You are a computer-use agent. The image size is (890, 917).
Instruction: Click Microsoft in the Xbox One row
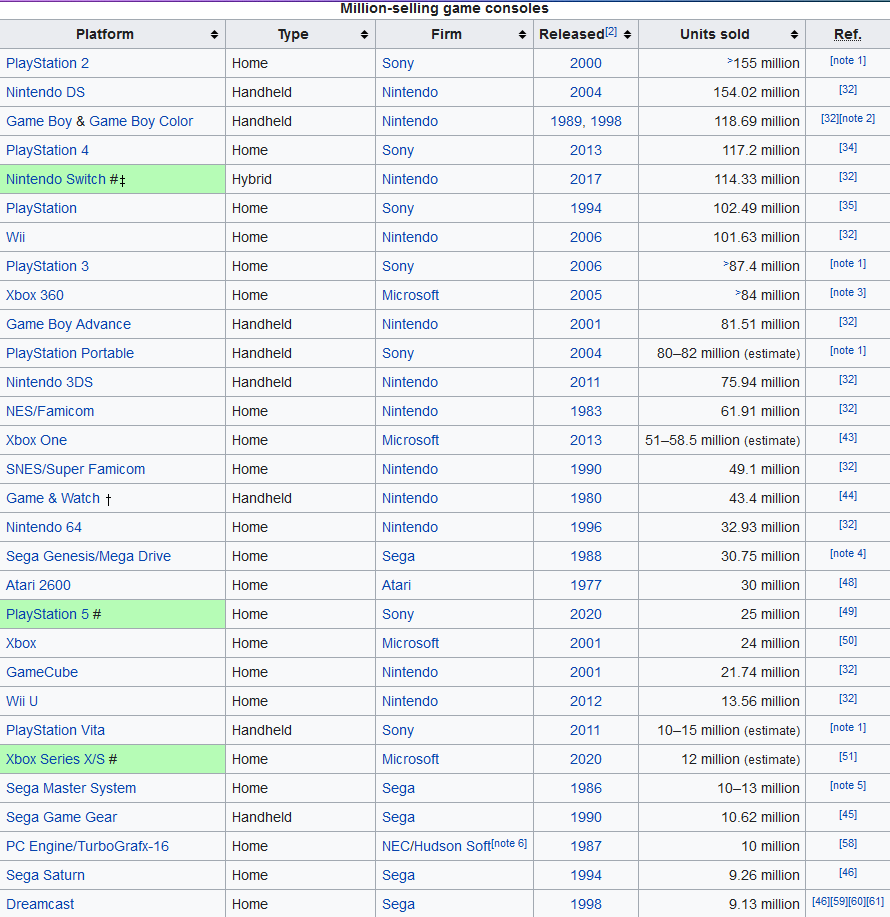(x=410, y=440)
